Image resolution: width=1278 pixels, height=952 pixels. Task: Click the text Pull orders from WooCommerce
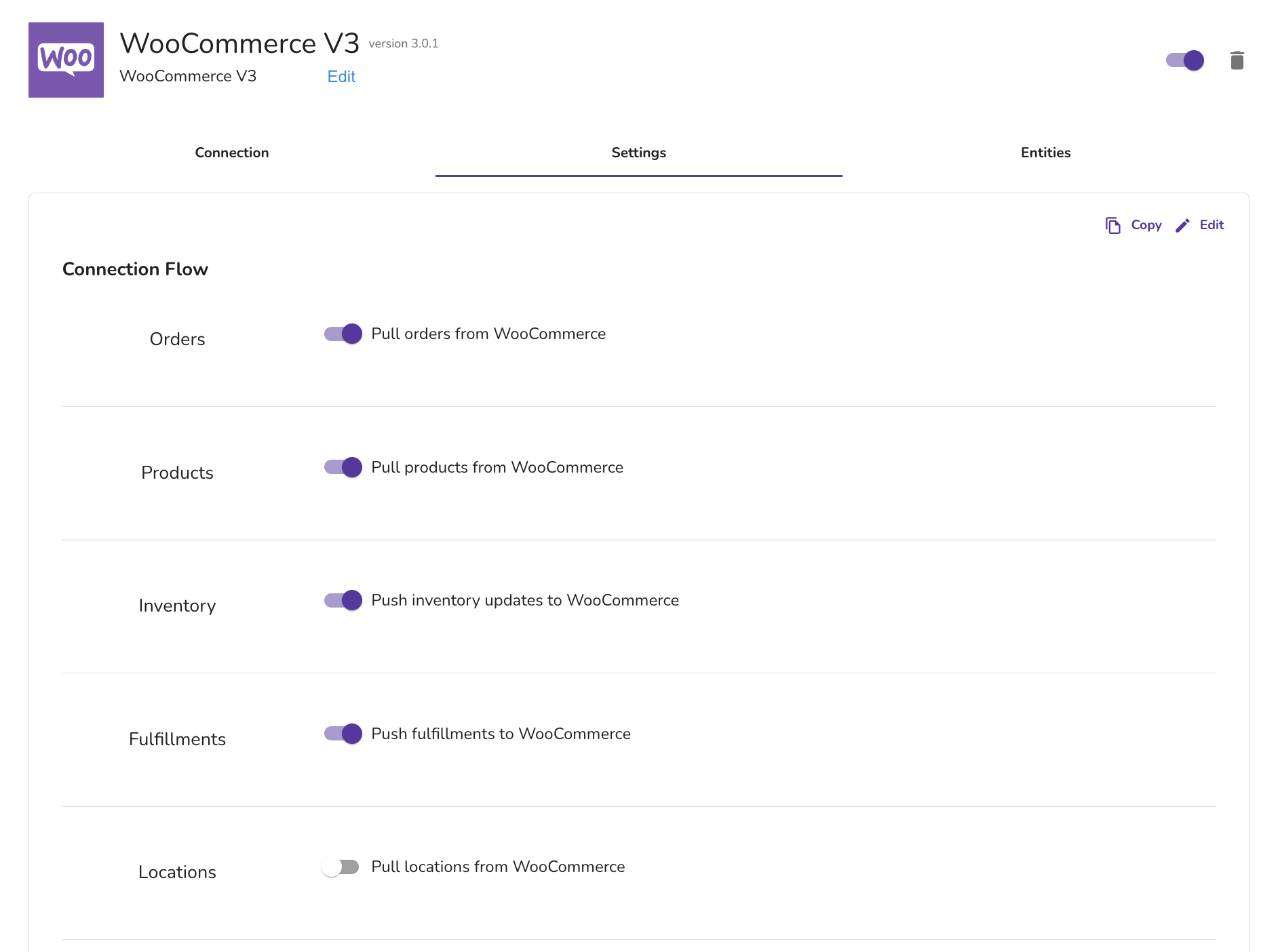pyautogui.click(x=488, y=334)
